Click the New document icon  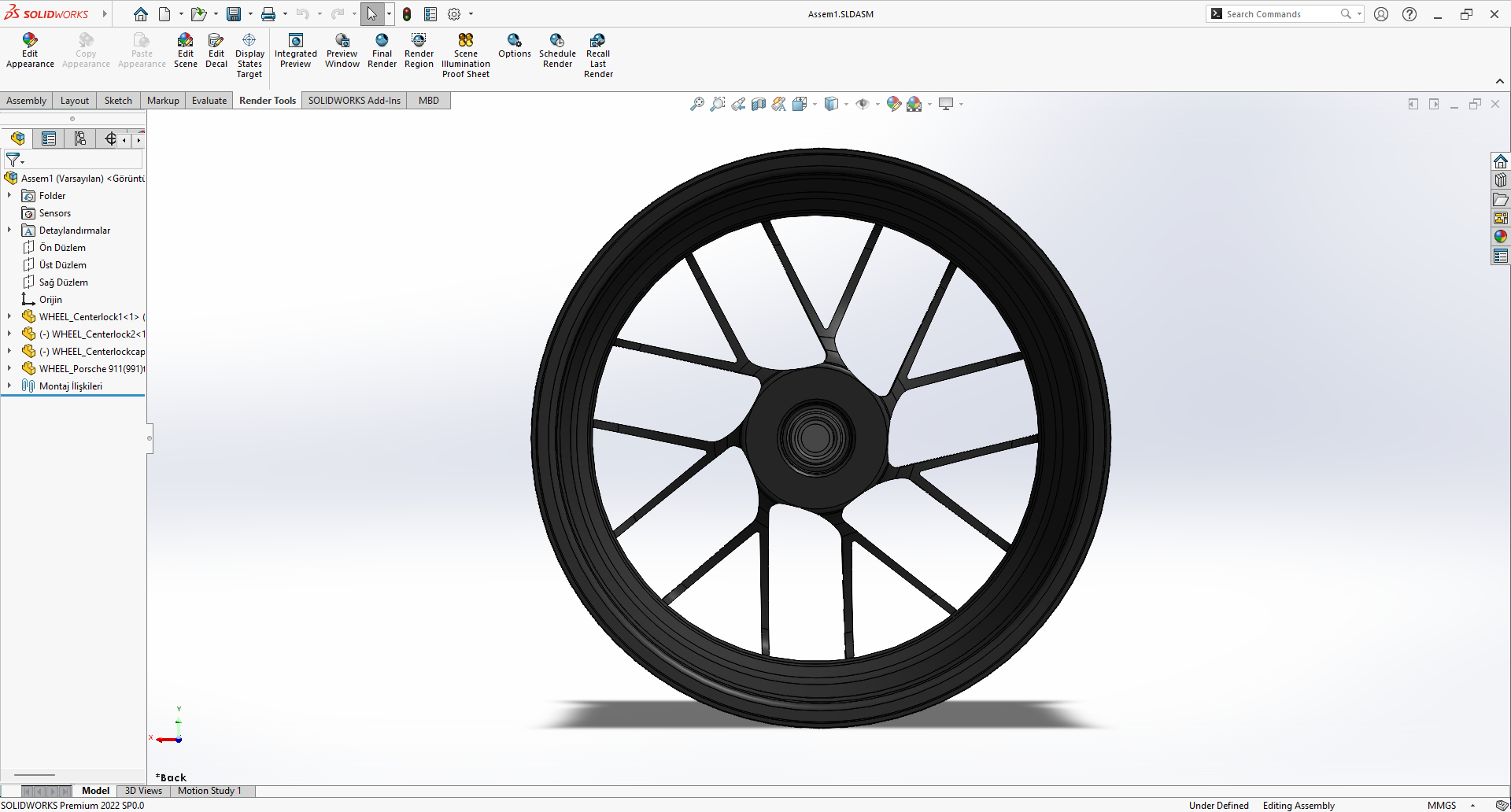pos(164,14)
